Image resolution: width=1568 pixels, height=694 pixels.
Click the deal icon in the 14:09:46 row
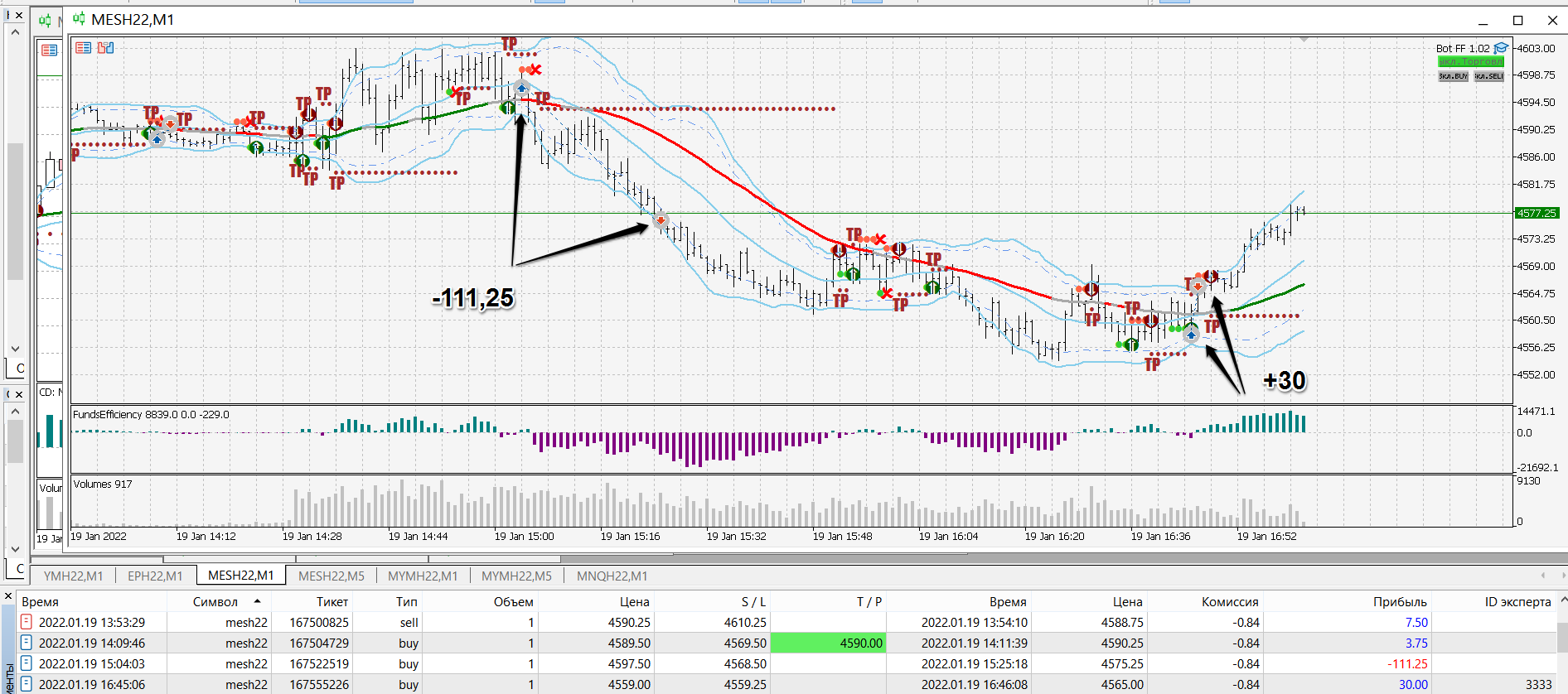pos(26,643)
